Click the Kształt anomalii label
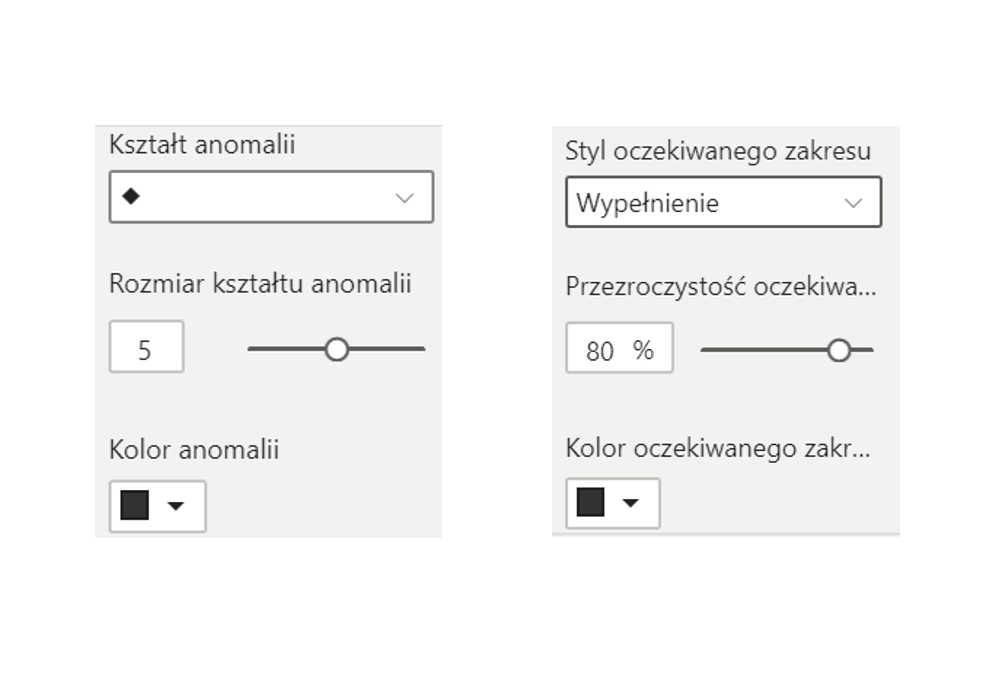 (202, 145)
